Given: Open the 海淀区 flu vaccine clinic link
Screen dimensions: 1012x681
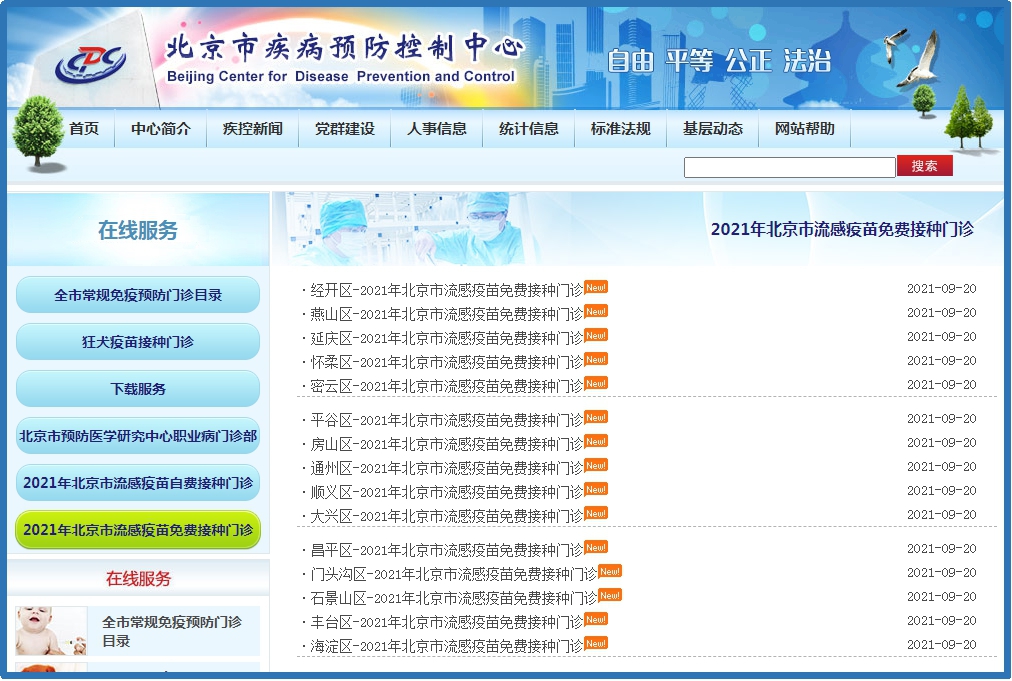Looking at the screenshot, I should point(446,646).
